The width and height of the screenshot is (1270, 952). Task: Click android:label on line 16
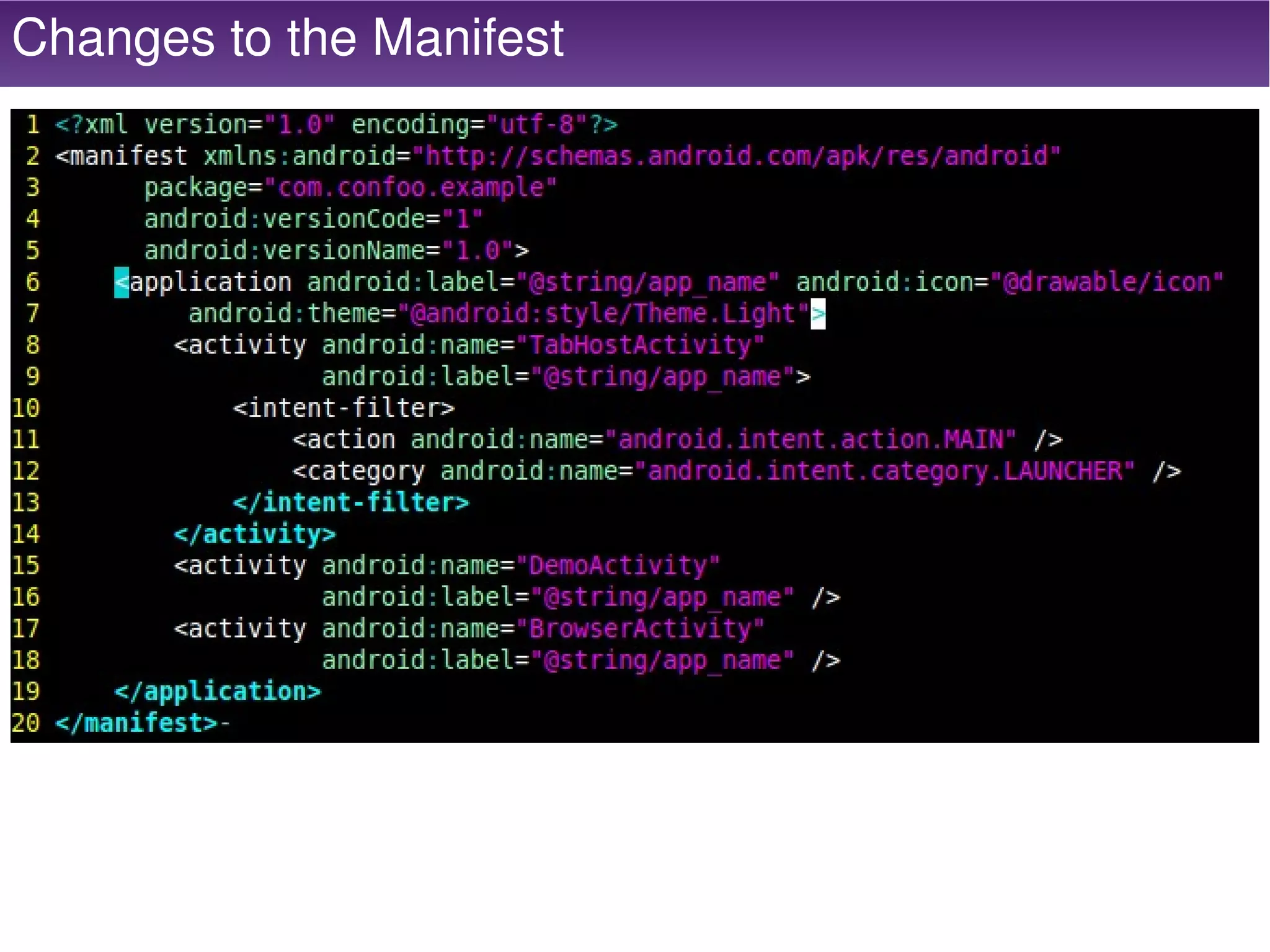[418, 597]
